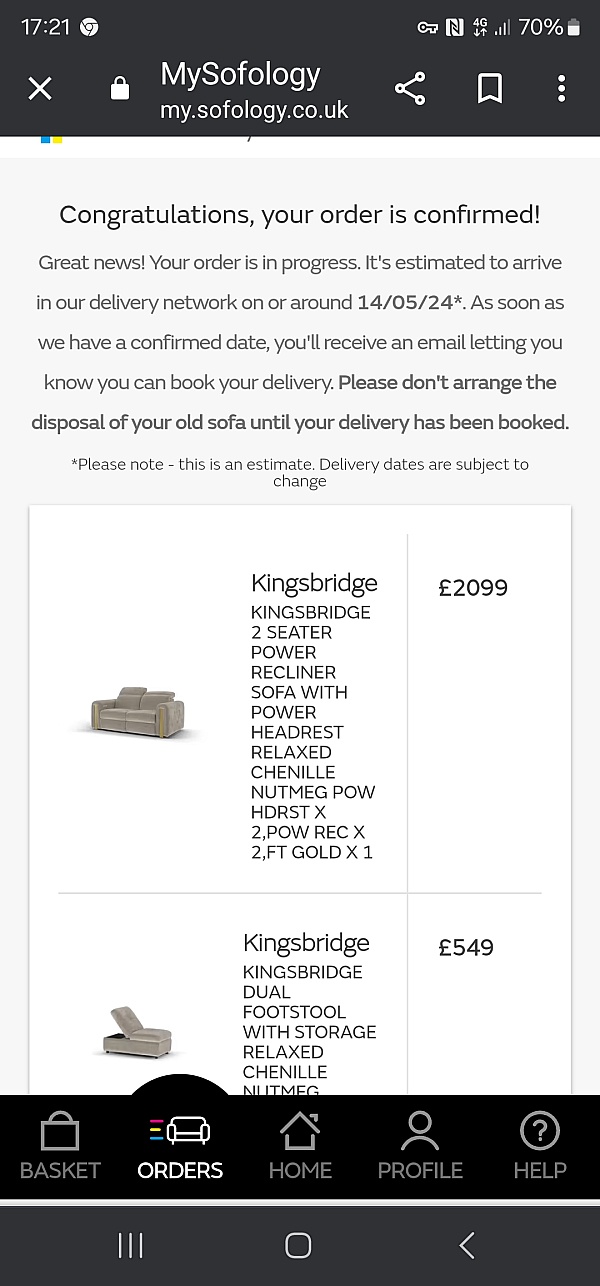This screenshot has width=600, height=1286.
Task: Tap the £2099 price
Action: [473, 587]
